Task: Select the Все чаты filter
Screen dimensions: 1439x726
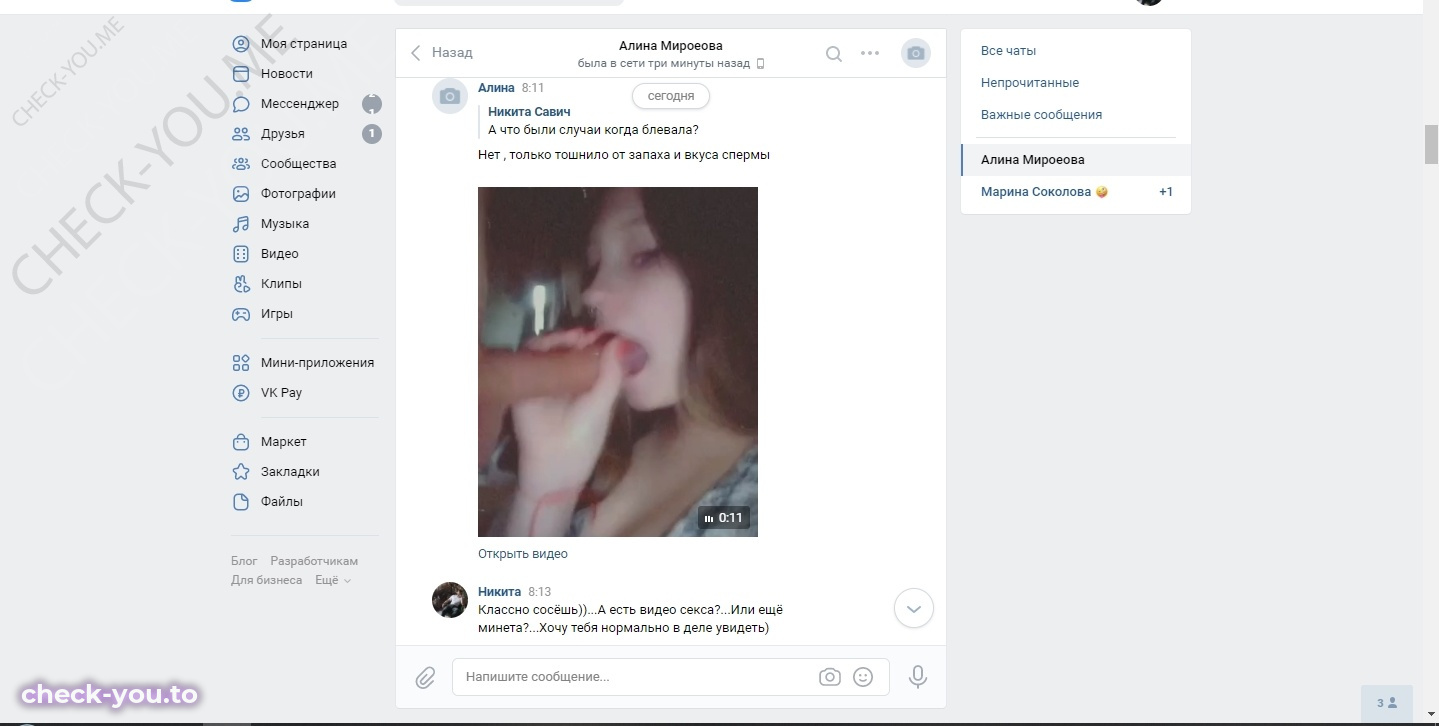Action: coord(1076,51)
